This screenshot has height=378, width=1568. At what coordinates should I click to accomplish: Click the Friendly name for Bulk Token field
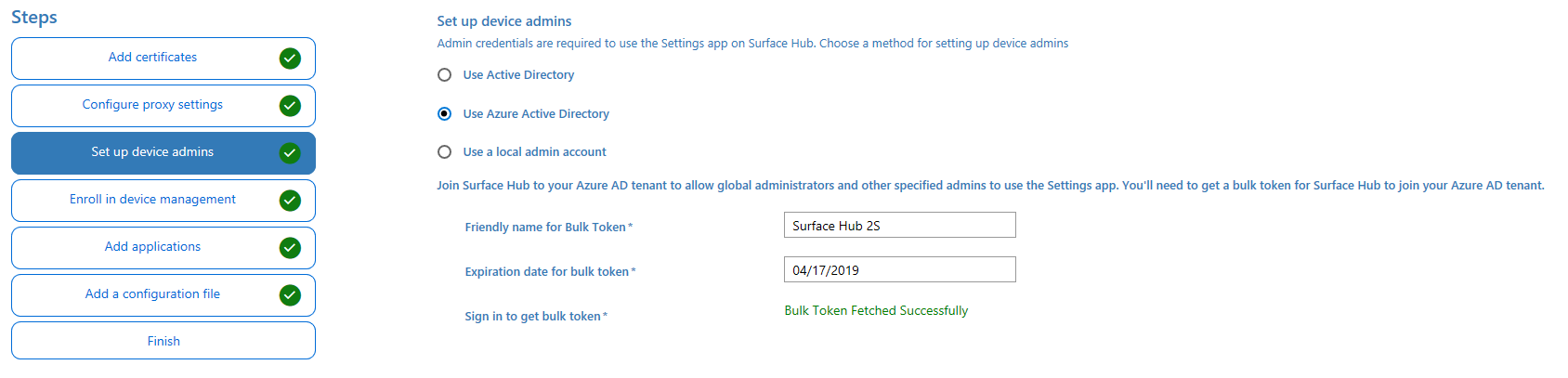click(x=899, y=226)
